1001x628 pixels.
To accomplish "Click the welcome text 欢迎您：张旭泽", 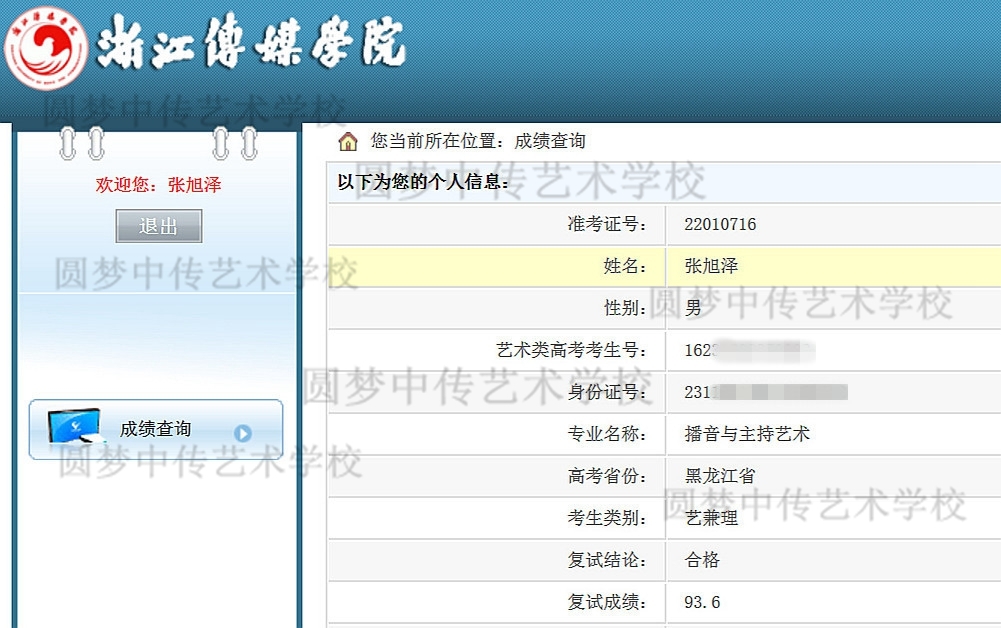I will [x=158, y=185].
